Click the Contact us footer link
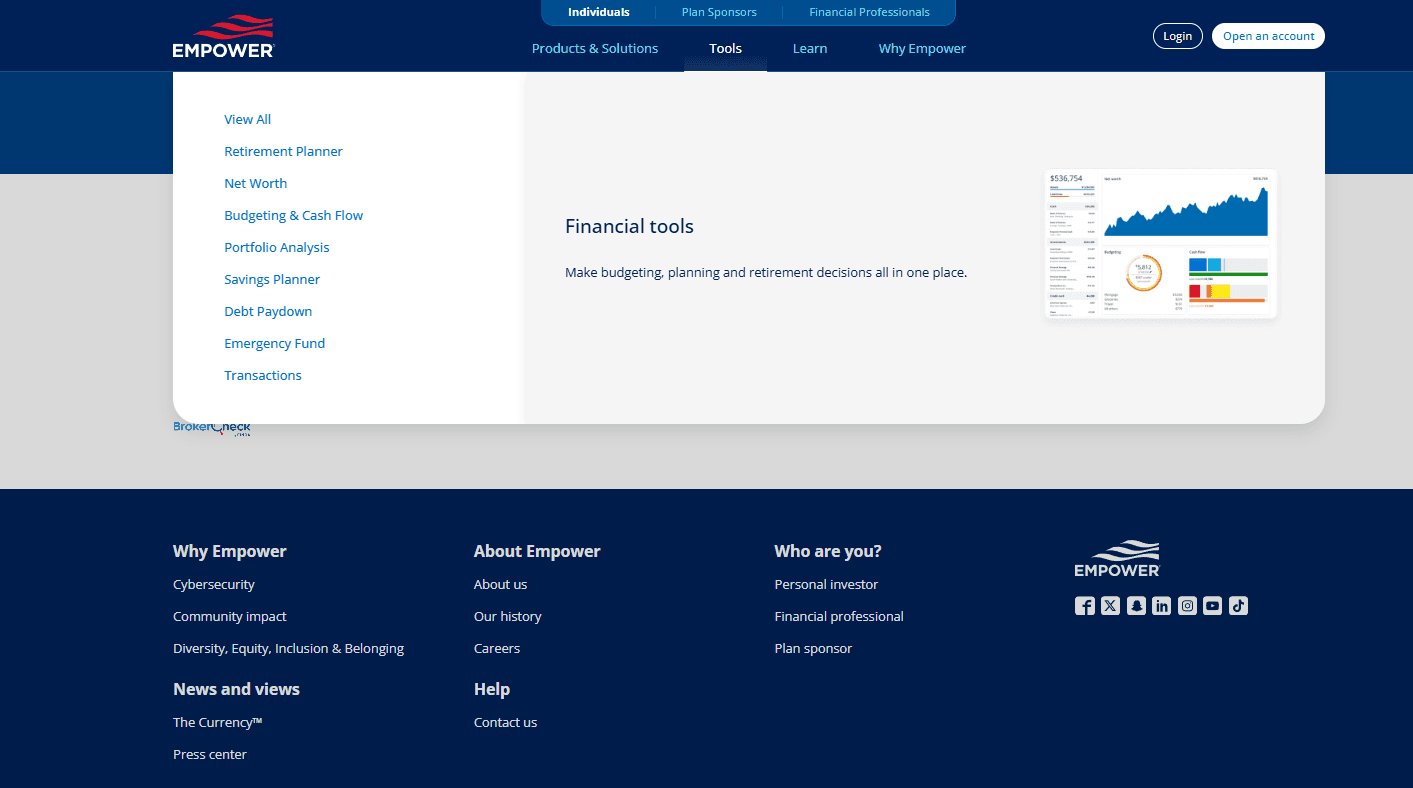Viewport: 1413px width, 788px height. pyautogui.click(x=505, y=722)
